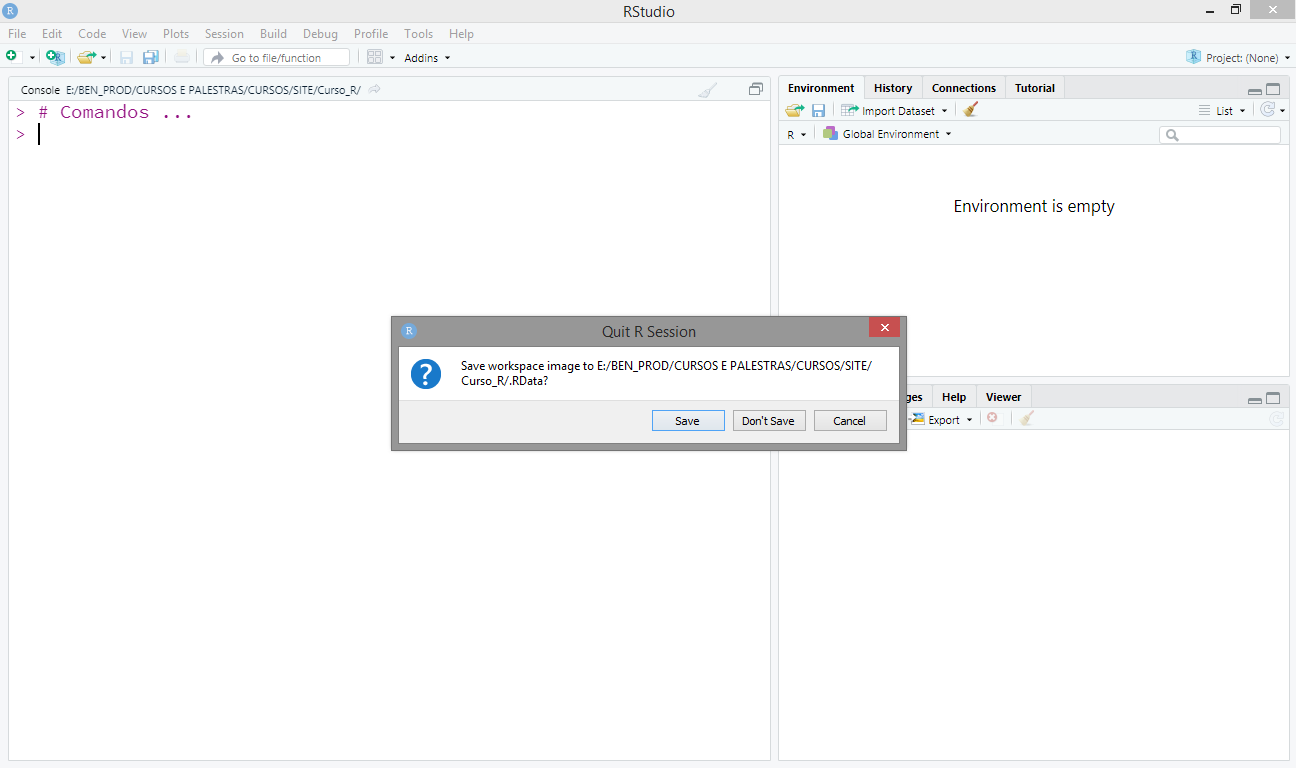Click the workspace panes layout grid icon
1296x768 pixels.
coord(375,57)
